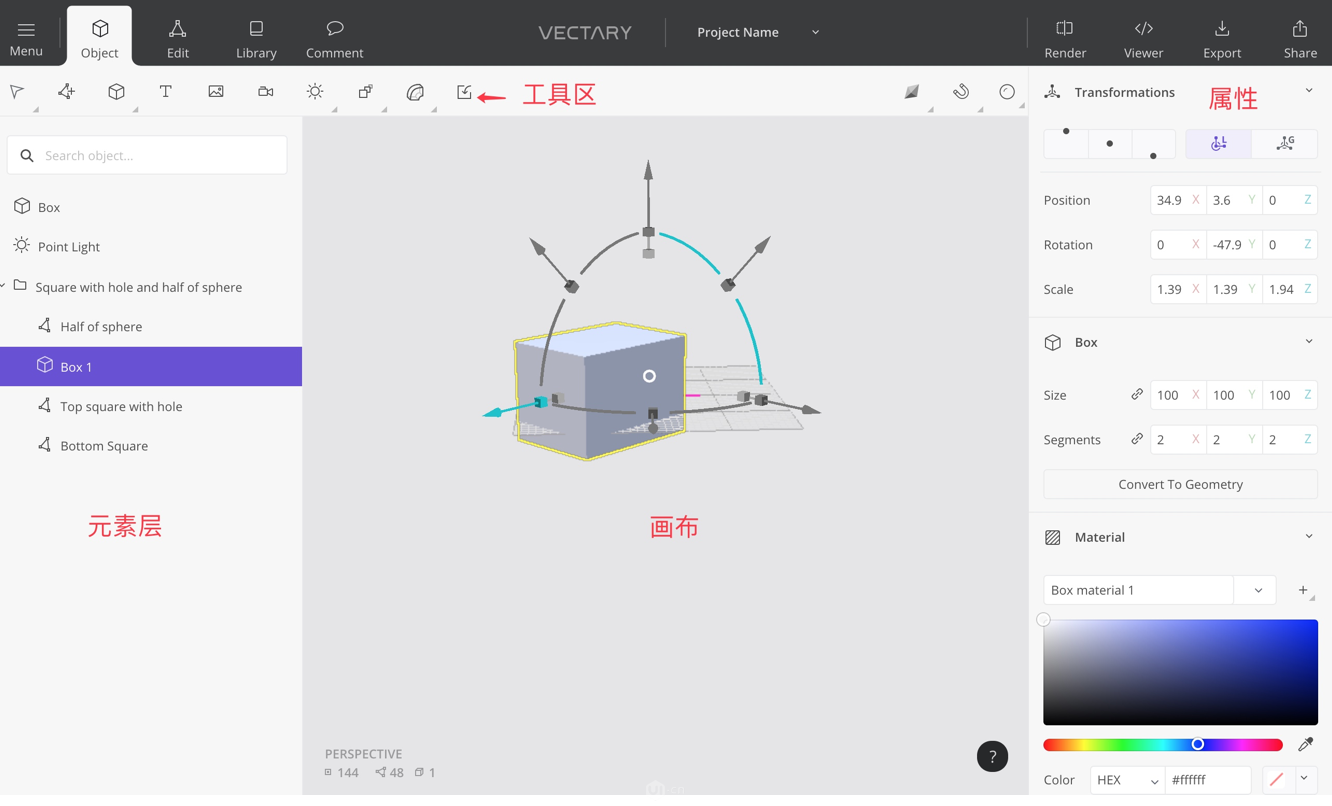This screenshot has width=1332, height=806.
Task: Click the import file icon
Action: 464,92
